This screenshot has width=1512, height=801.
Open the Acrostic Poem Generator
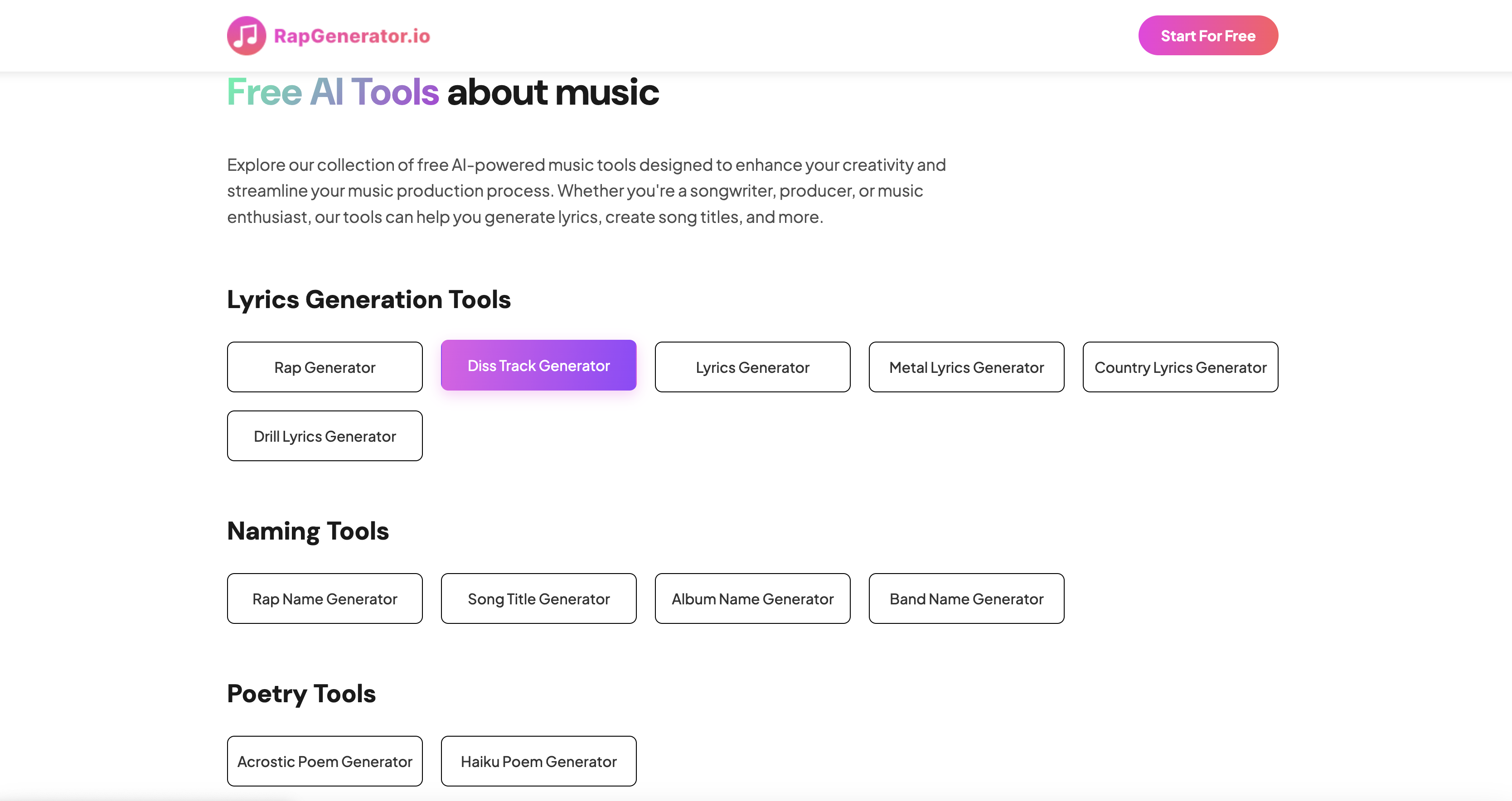tap(325, 761)
